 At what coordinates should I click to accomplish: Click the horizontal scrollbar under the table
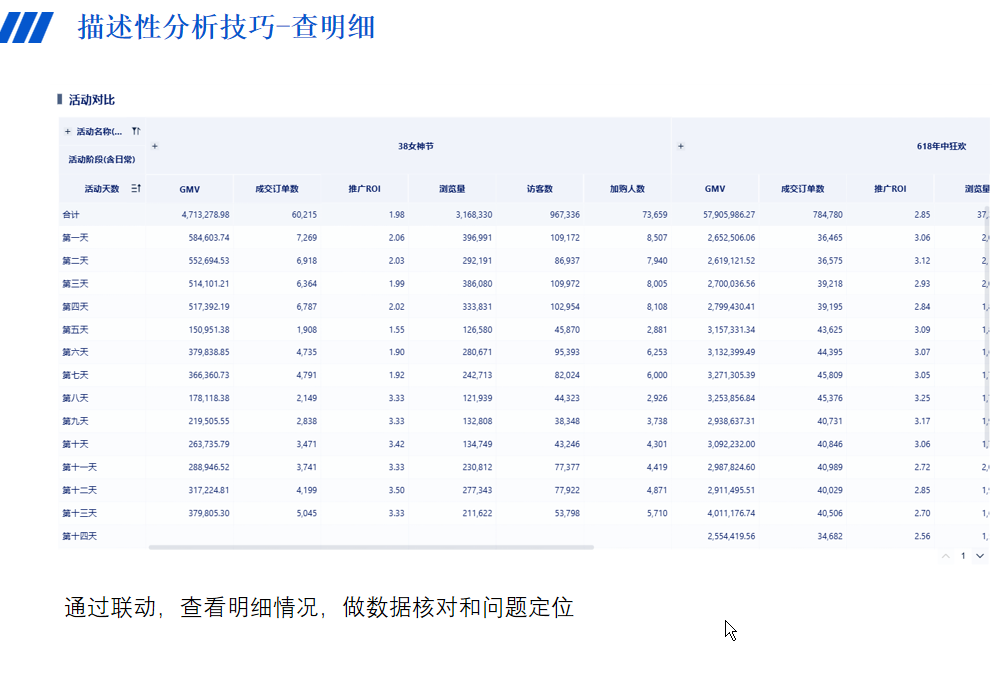pos(371,547)
